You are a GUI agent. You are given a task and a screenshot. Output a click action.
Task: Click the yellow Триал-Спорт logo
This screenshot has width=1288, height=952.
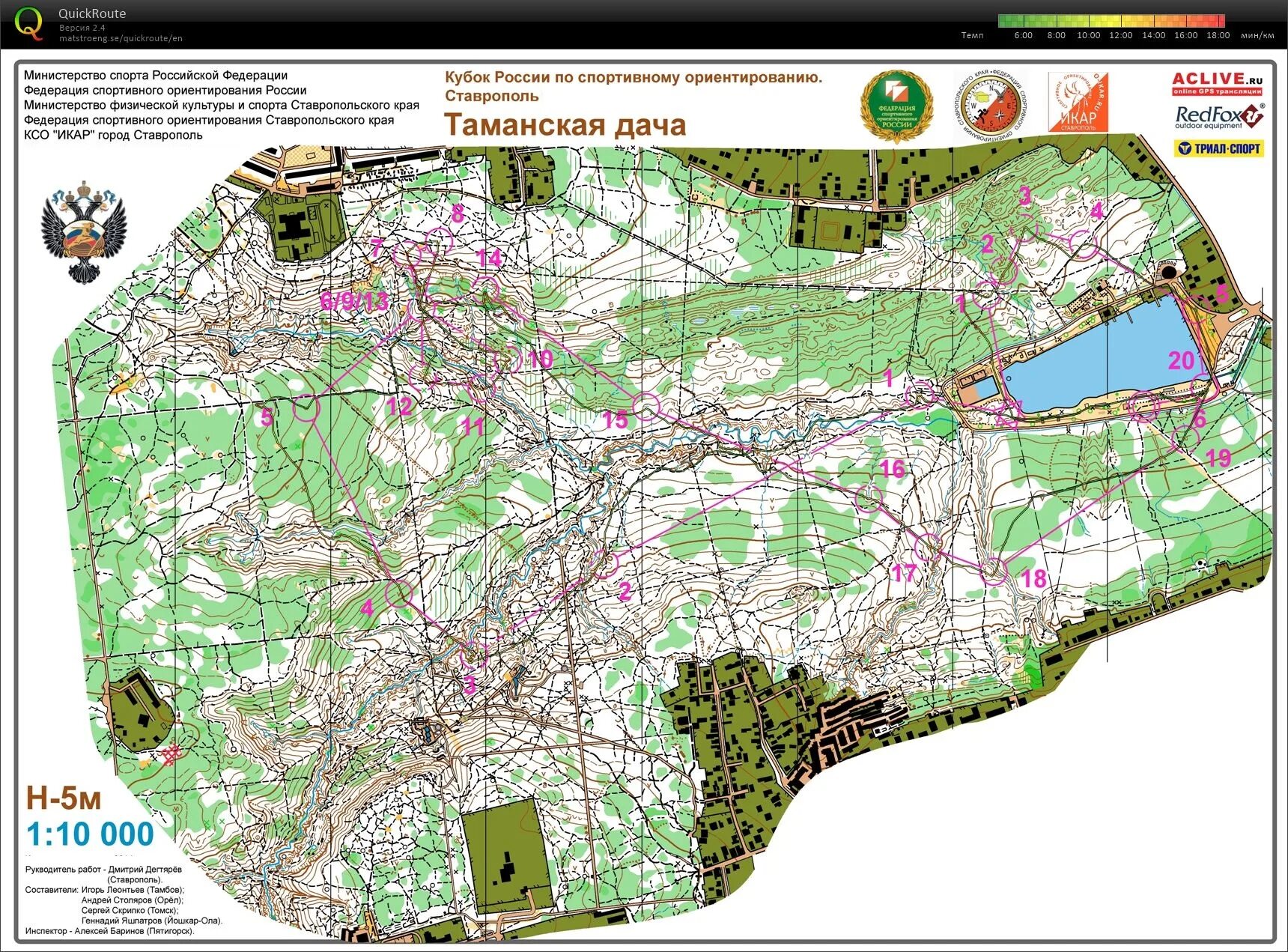tap(1218, 148)
